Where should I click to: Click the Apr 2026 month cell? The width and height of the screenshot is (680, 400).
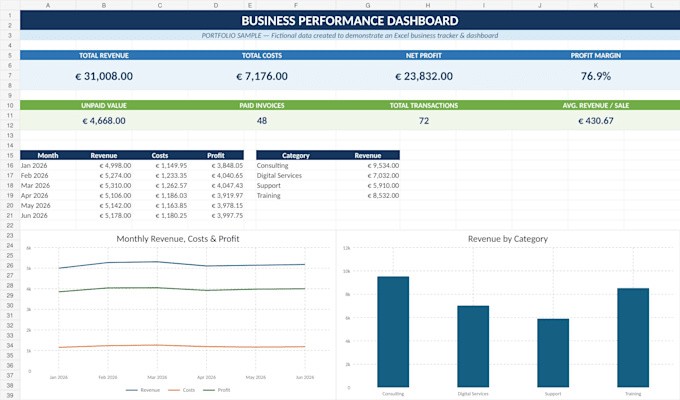click(x=48, y=196)
